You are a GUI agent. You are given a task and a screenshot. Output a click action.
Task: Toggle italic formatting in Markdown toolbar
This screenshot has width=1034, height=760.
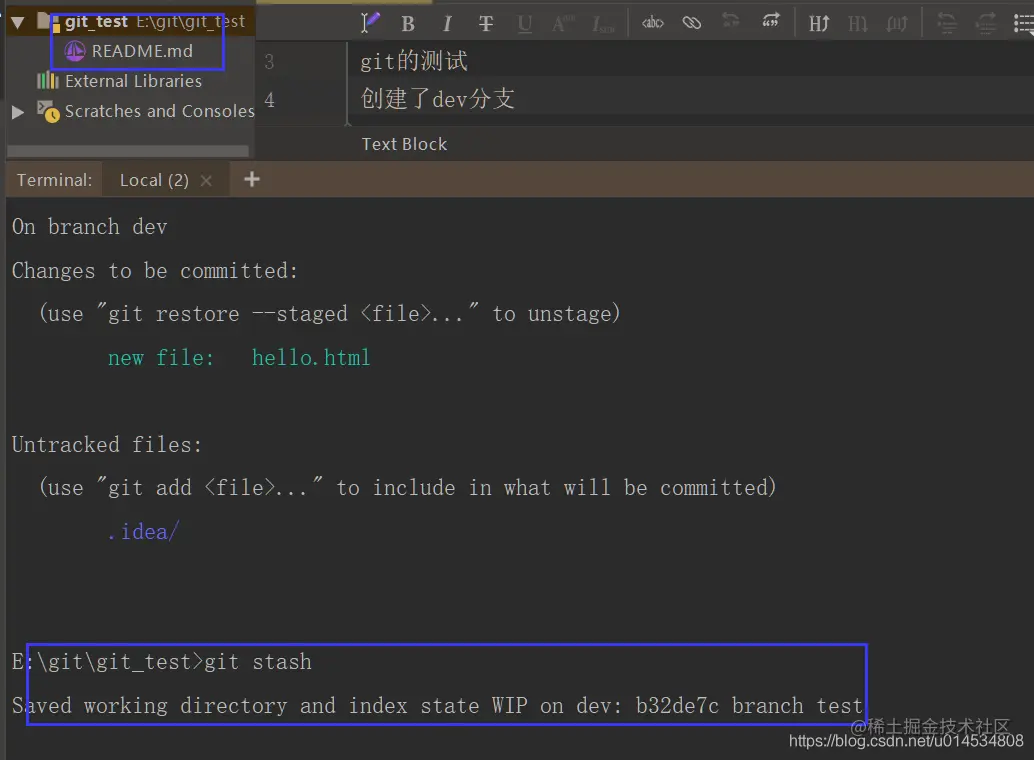[x=446, y=24]
